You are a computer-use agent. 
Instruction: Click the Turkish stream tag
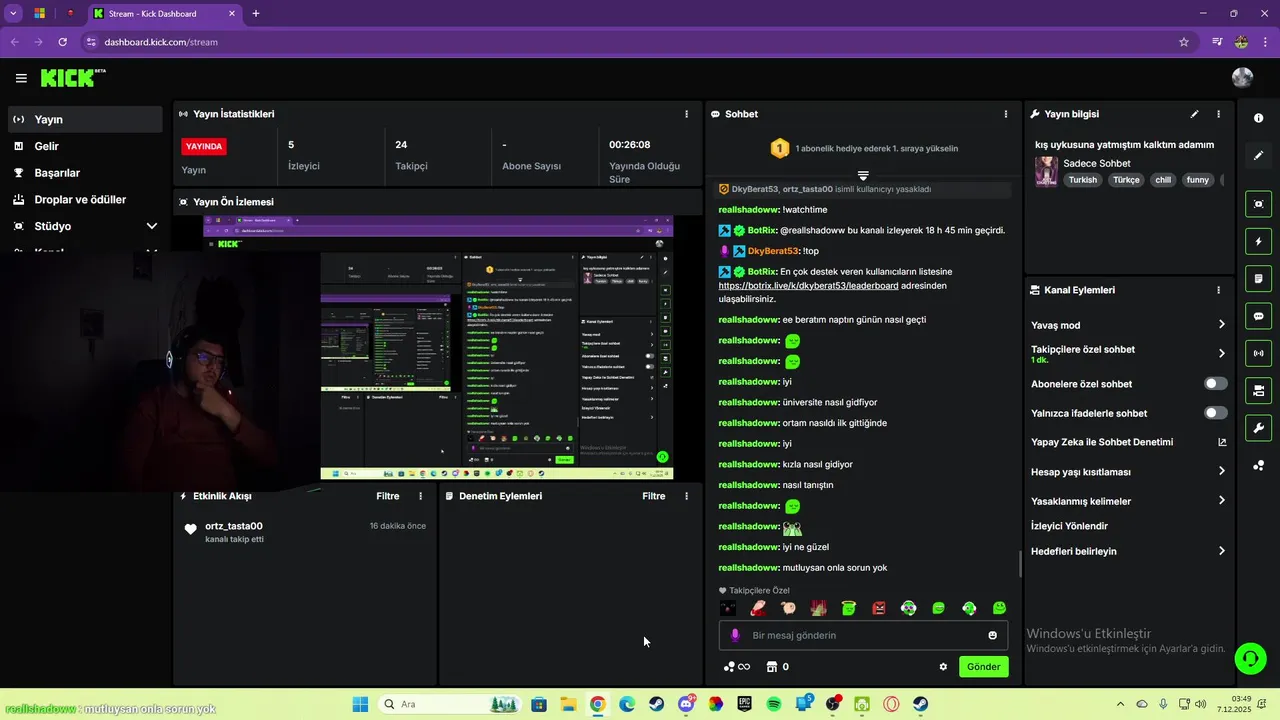pyautogui.click(x=1083, y=180)
